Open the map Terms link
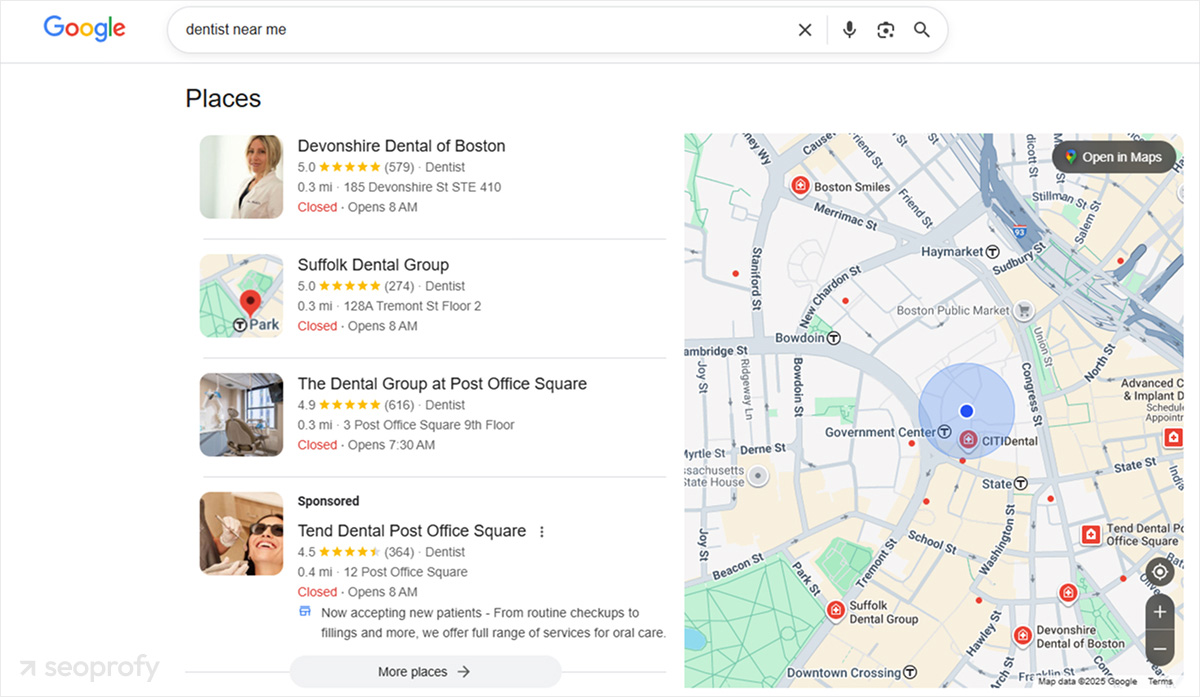The height and width of the screenshot is (697, 1200). coord(1160,681)
